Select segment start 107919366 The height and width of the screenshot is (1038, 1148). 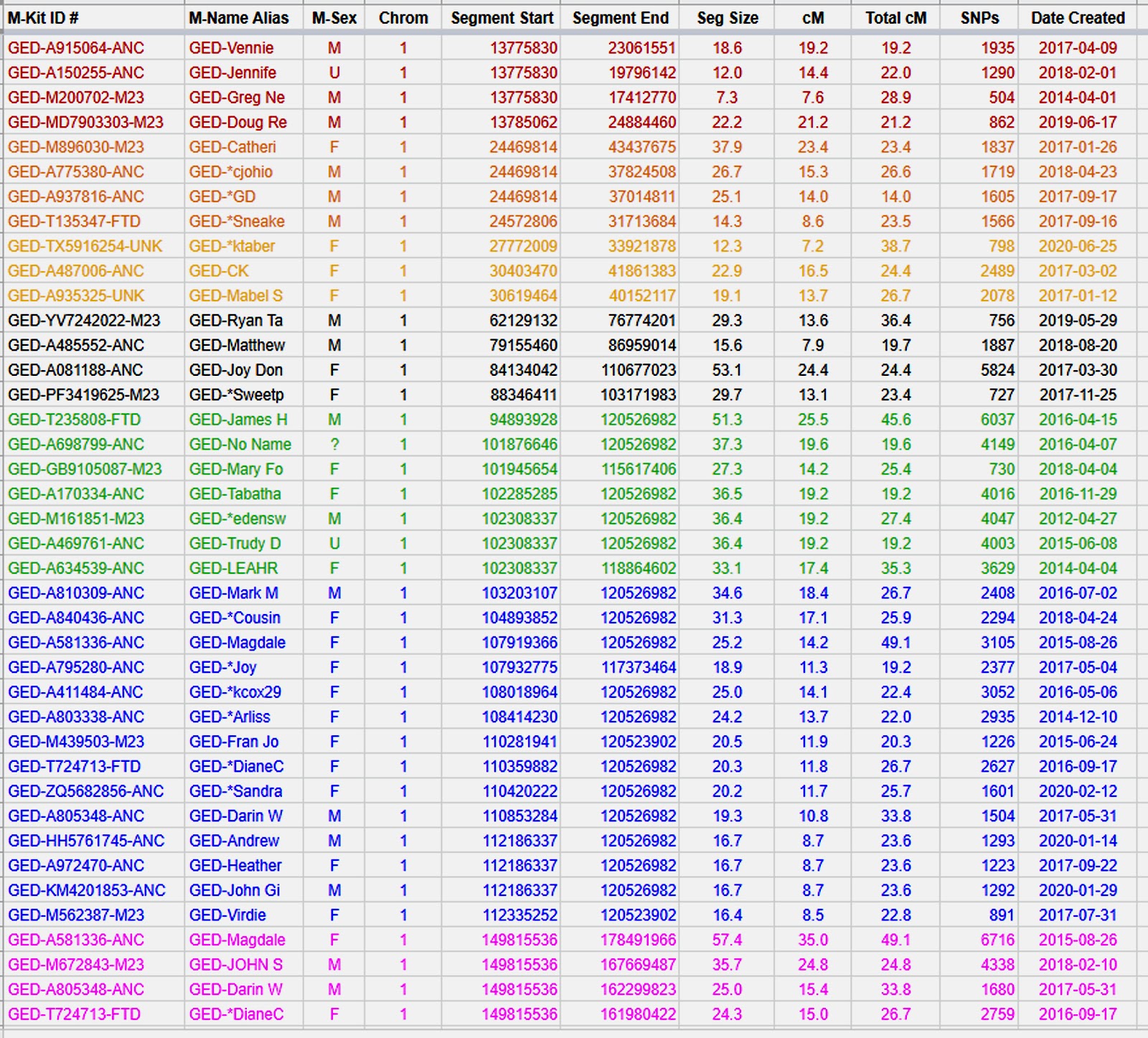click(x=519, y=643)
